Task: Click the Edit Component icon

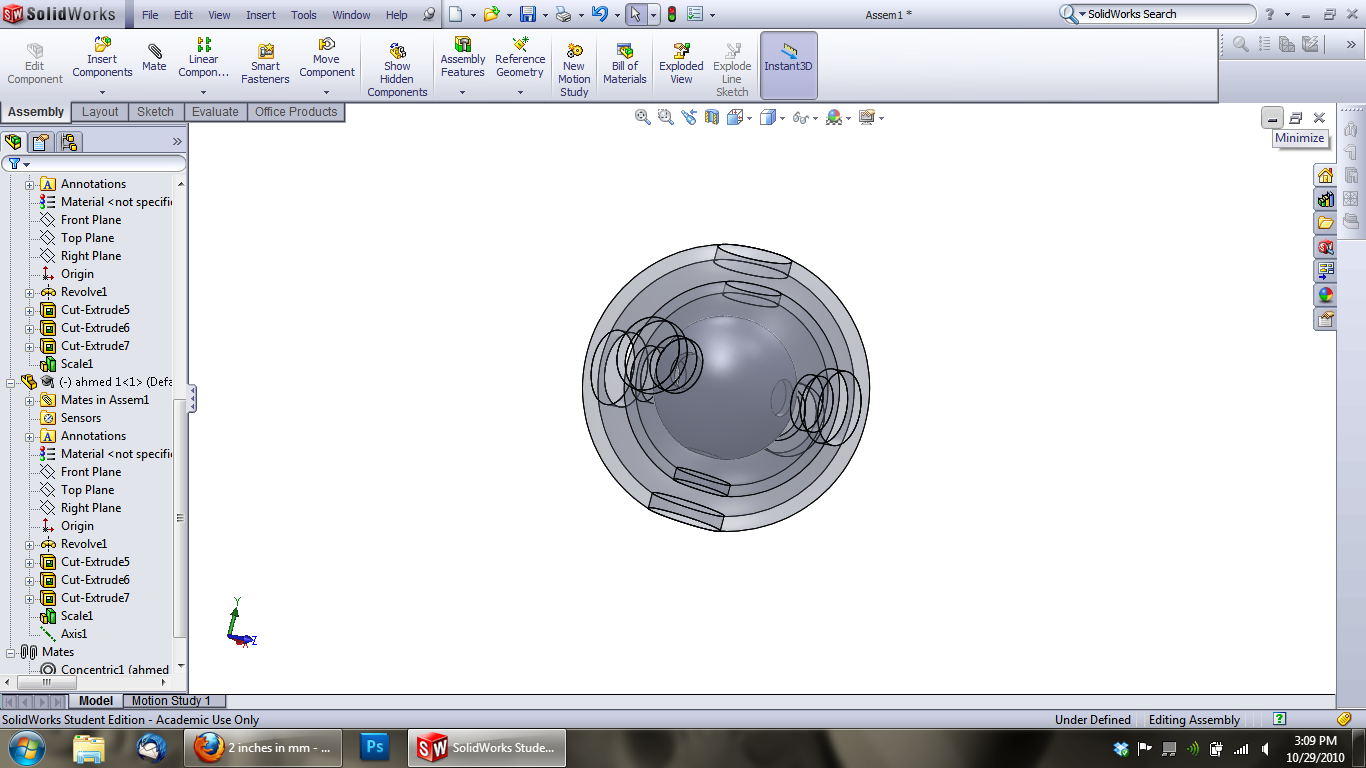Action: [35, 64]
